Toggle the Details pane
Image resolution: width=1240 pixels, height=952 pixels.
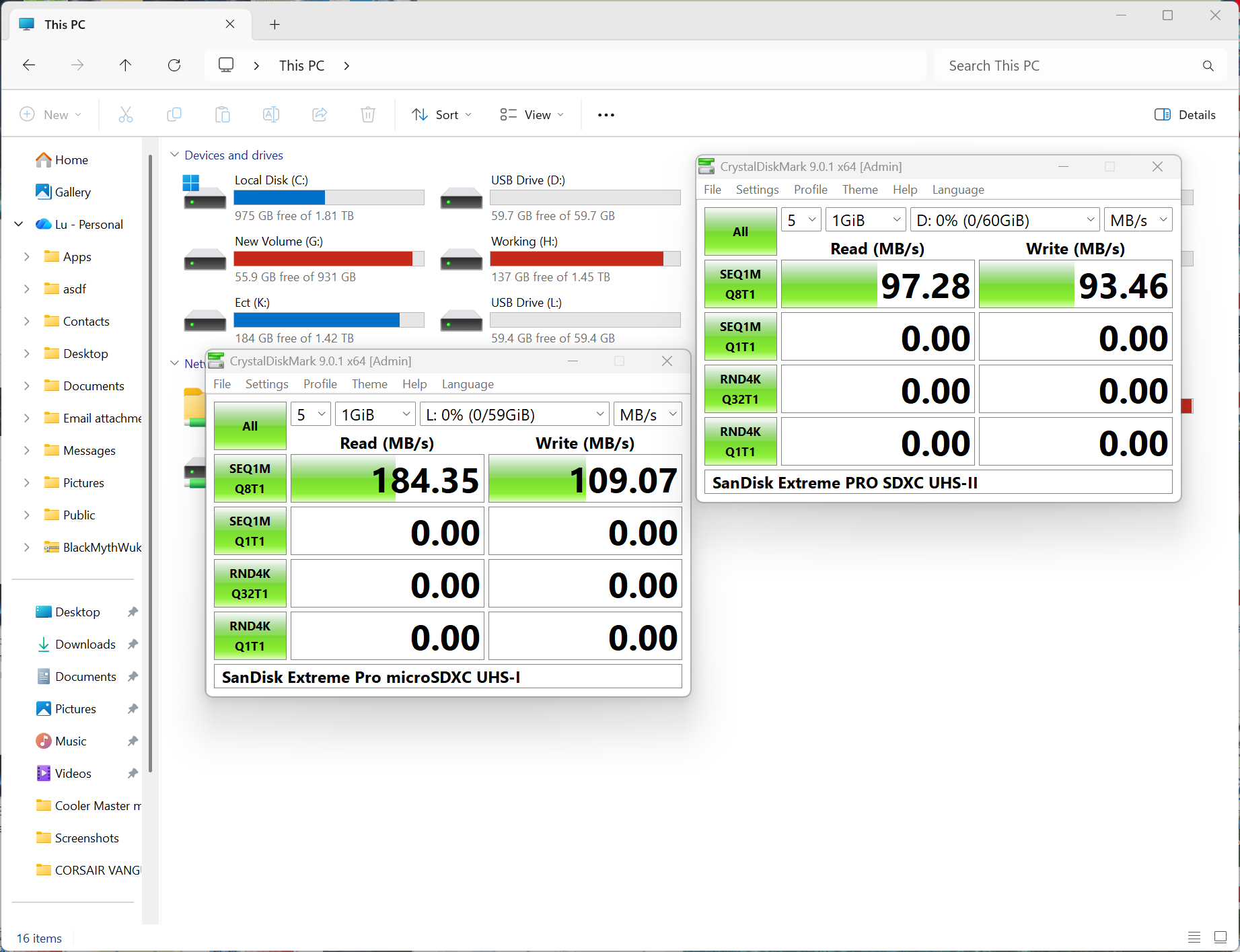tap(1185, 115)
